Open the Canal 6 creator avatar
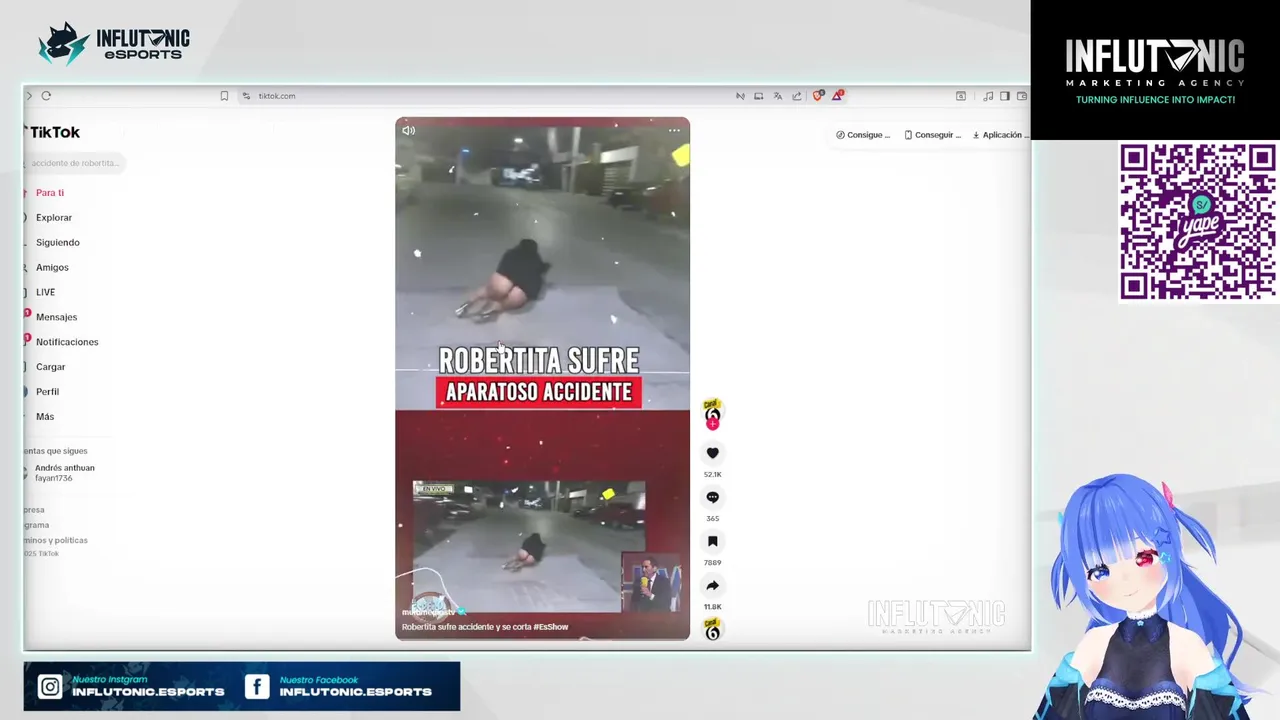1280x720 pixels. click(x=712, y=411)
